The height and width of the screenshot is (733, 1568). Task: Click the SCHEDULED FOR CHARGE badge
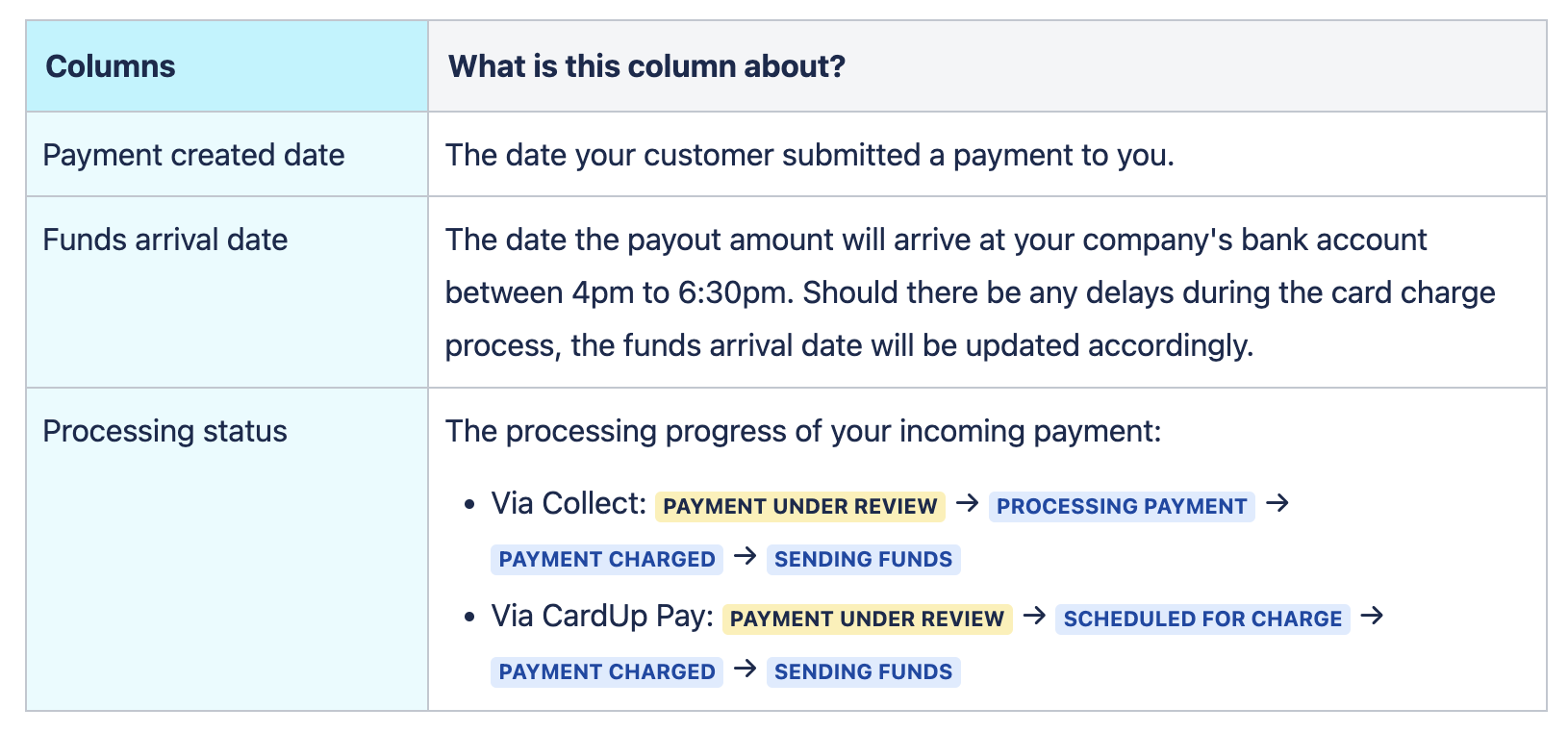1202,619
